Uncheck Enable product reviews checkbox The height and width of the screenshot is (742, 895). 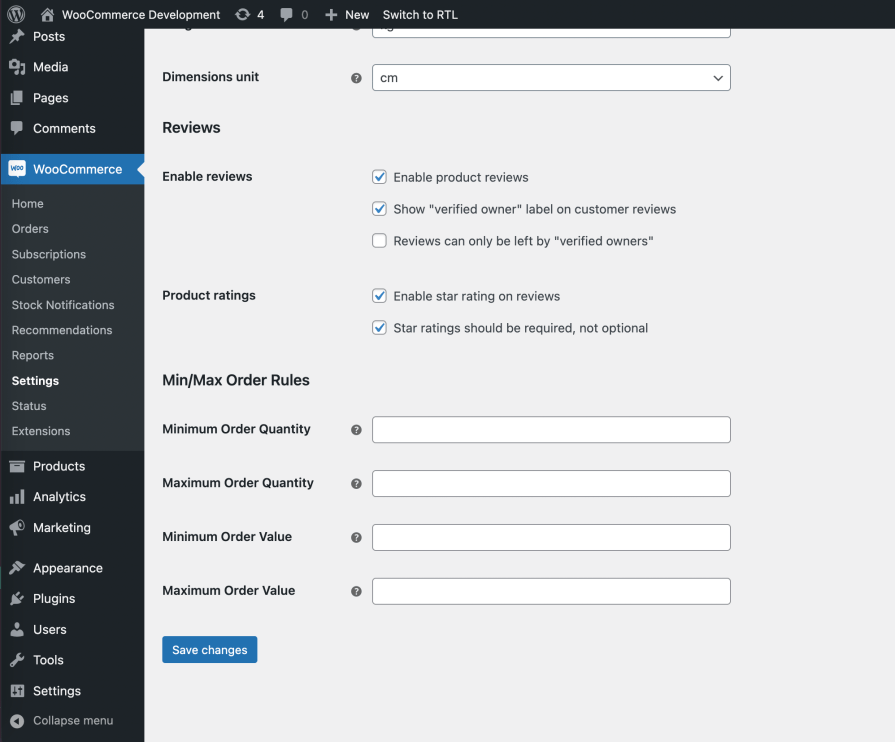379,177
